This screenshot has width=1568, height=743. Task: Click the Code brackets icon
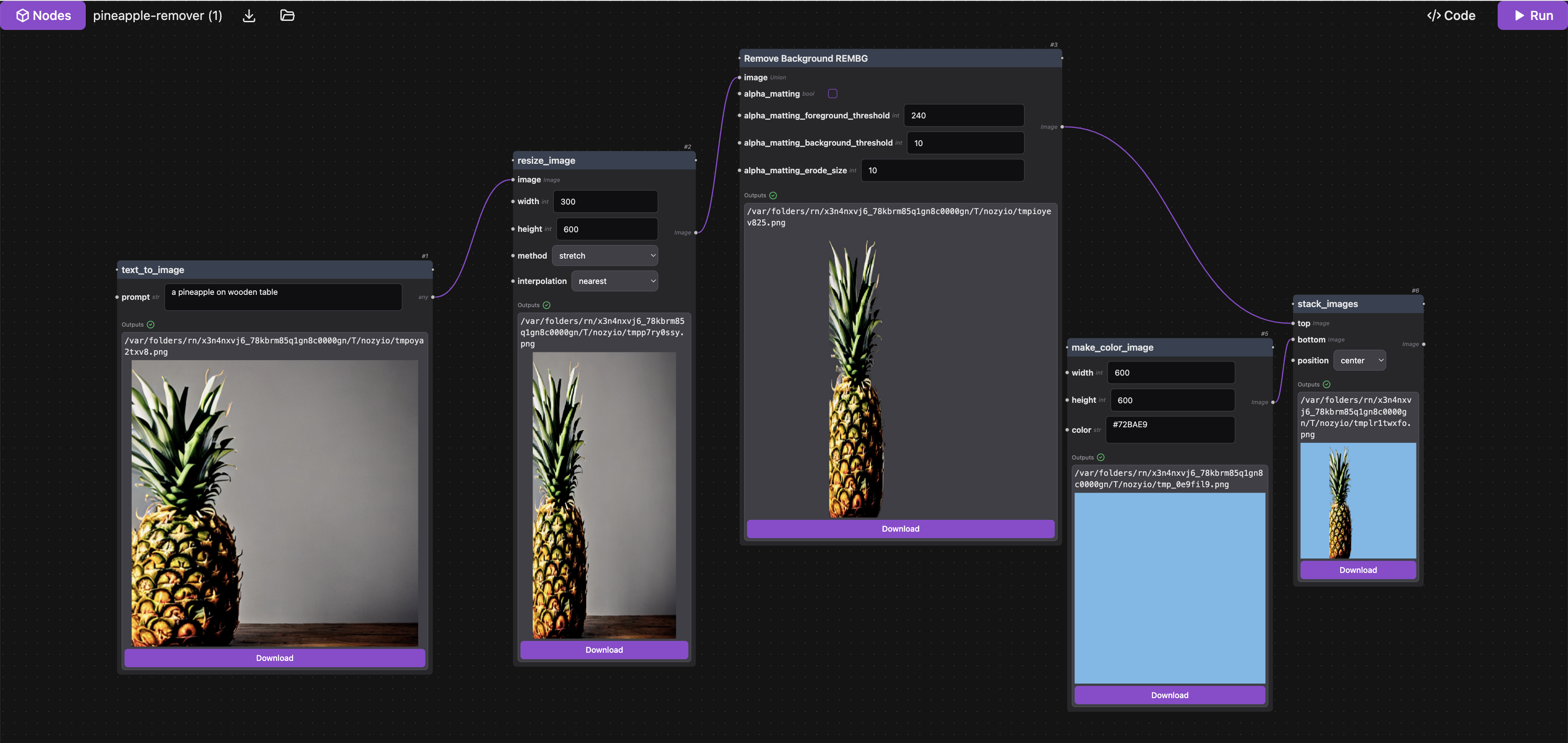click(1434, 16)
